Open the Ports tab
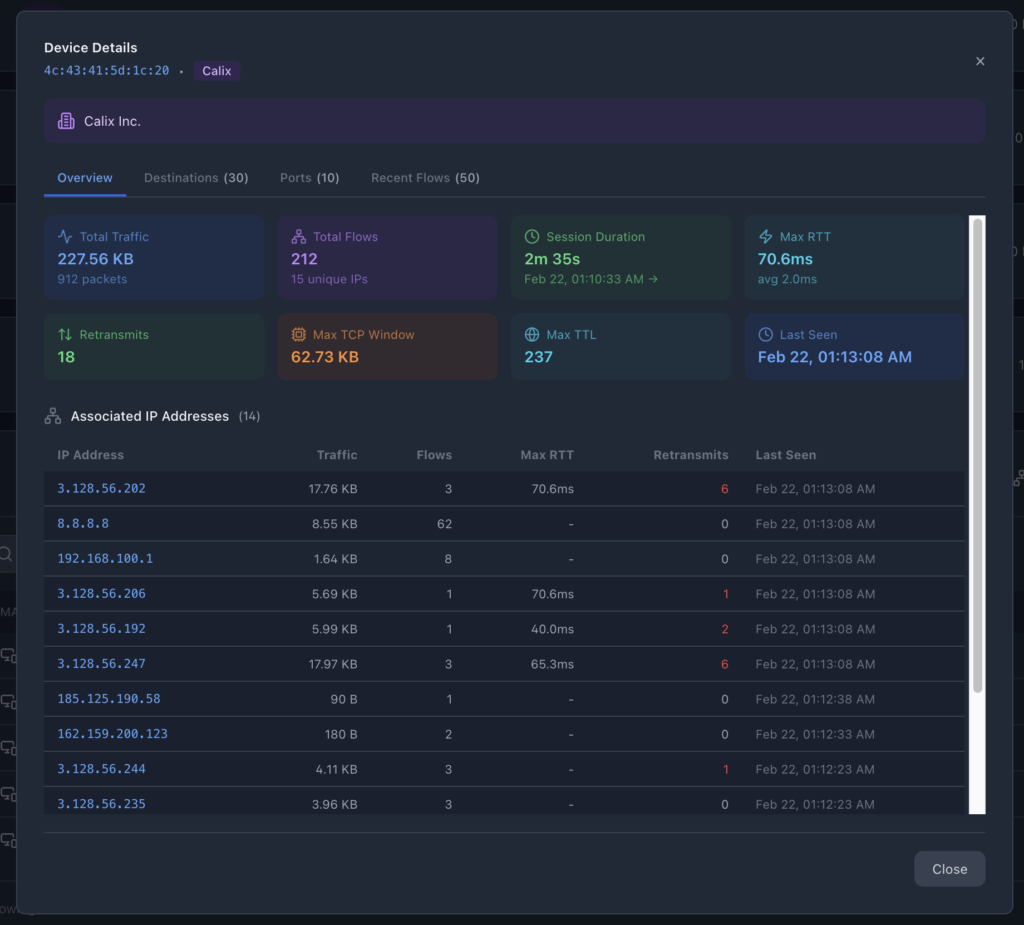The height and width of the screenshot is (925, 1024). click(x=309, y=178)
